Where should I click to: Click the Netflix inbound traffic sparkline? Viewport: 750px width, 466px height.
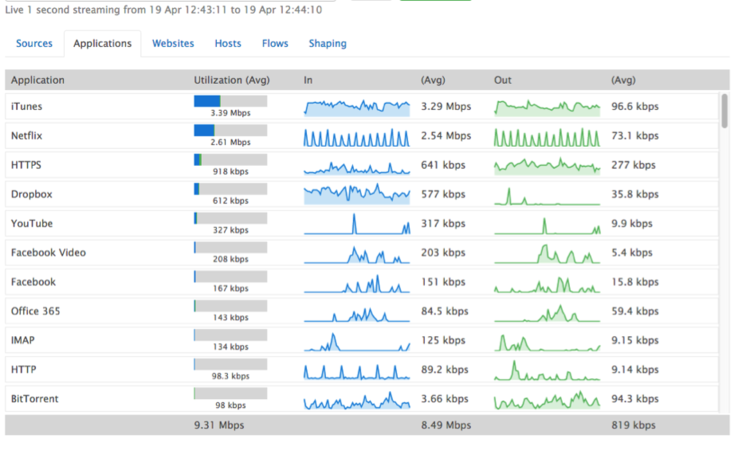pyautogui.click(x=357, y=137)
